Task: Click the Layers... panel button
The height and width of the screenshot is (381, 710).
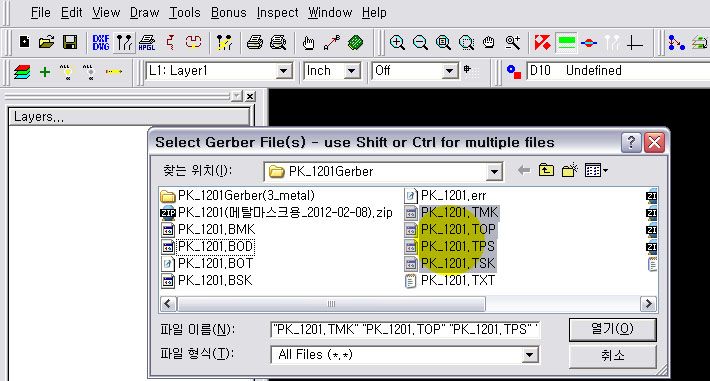Action: pos(129,117)
